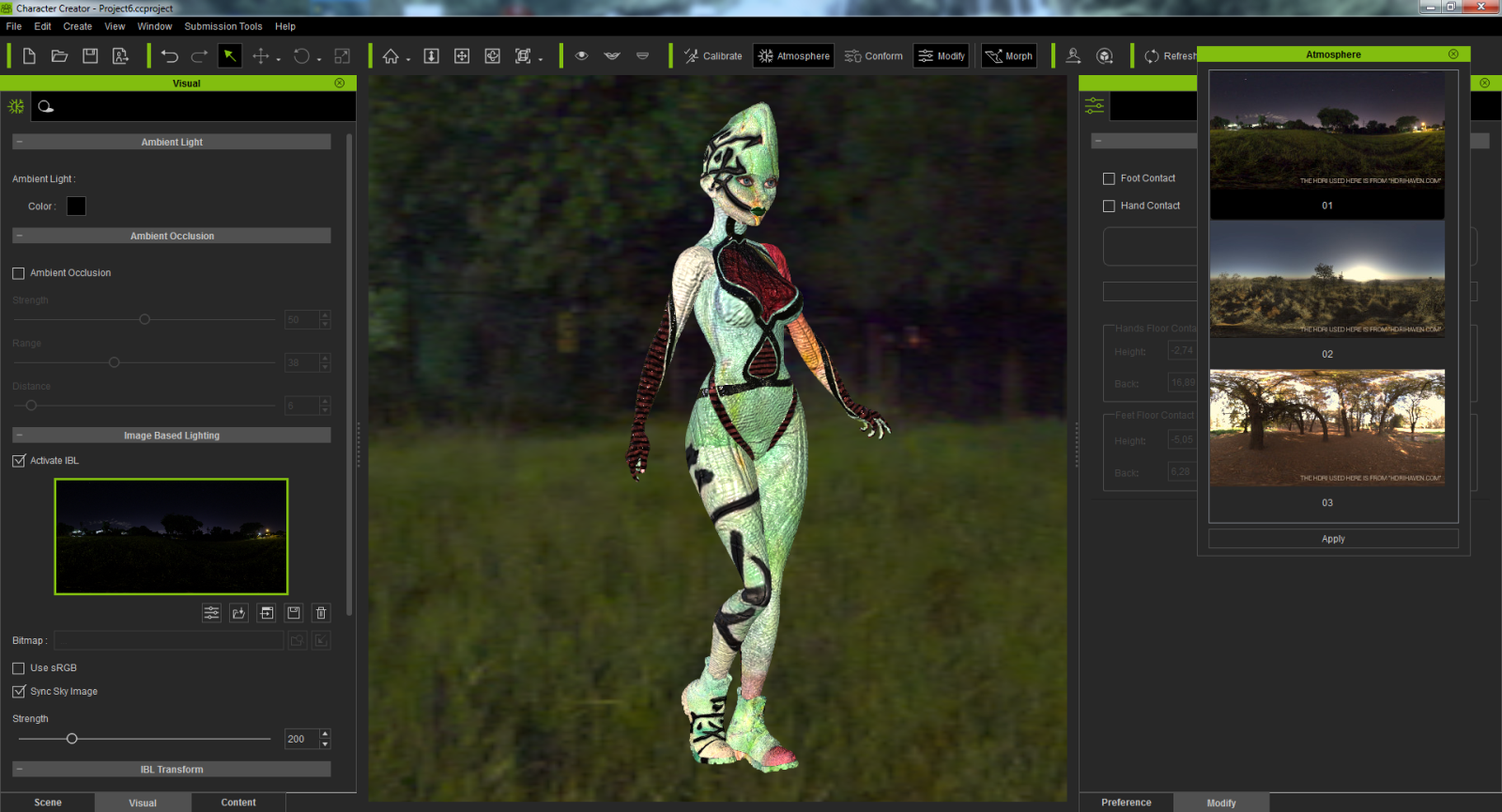The width and height of the screenshot is (1502, 812).
Task: Enable the Use sRGB checkbox
Action: click(x=19, y=668)
